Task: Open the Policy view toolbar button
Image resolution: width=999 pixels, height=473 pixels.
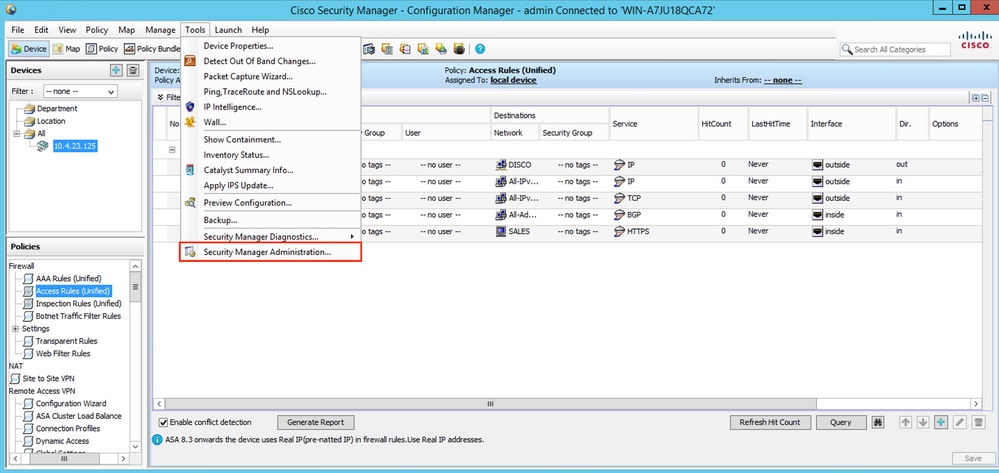Action: 102,48
